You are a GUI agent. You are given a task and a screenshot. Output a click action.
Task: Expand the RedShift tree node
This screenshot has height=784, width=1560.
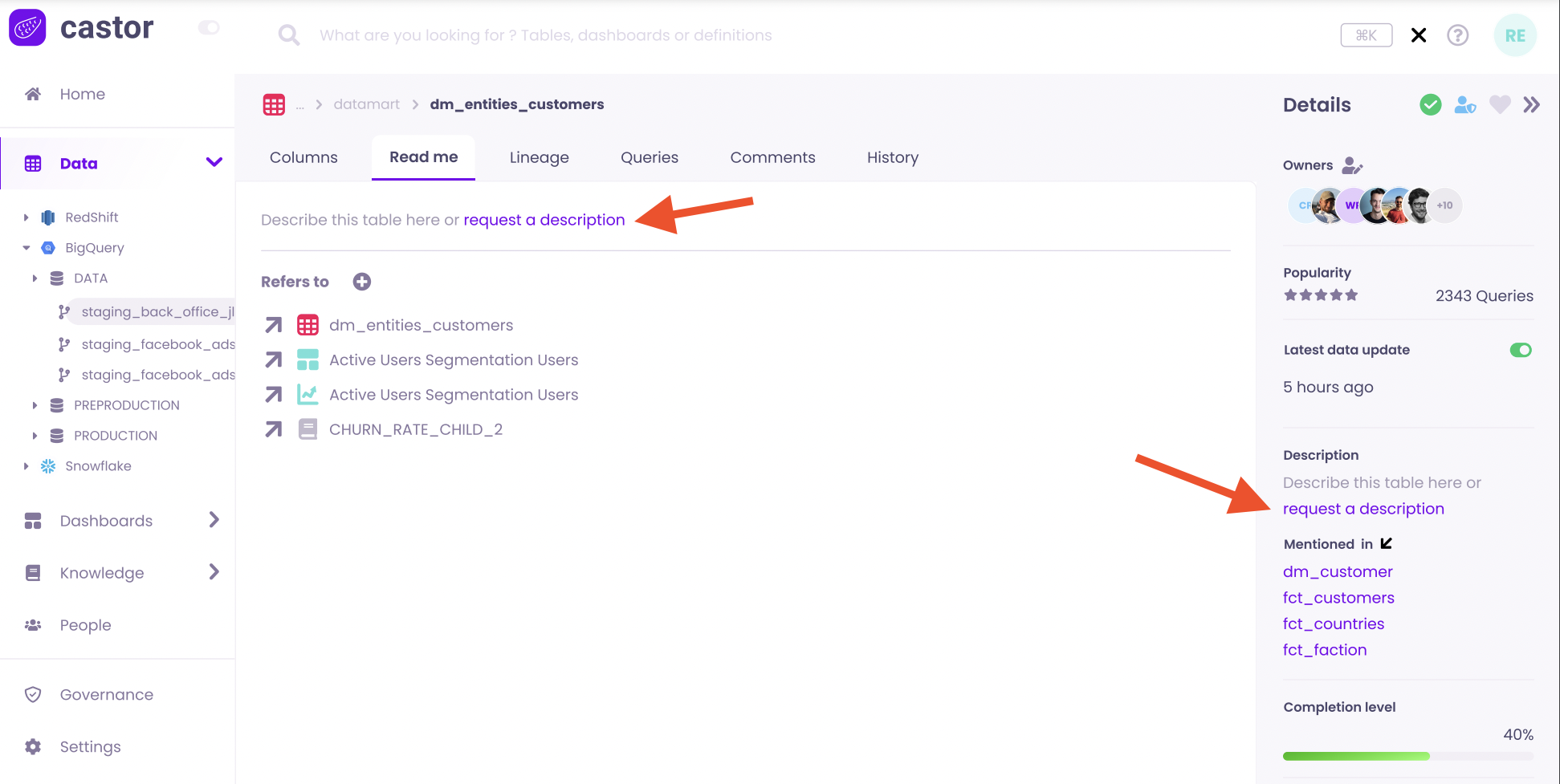coord(26,217)
